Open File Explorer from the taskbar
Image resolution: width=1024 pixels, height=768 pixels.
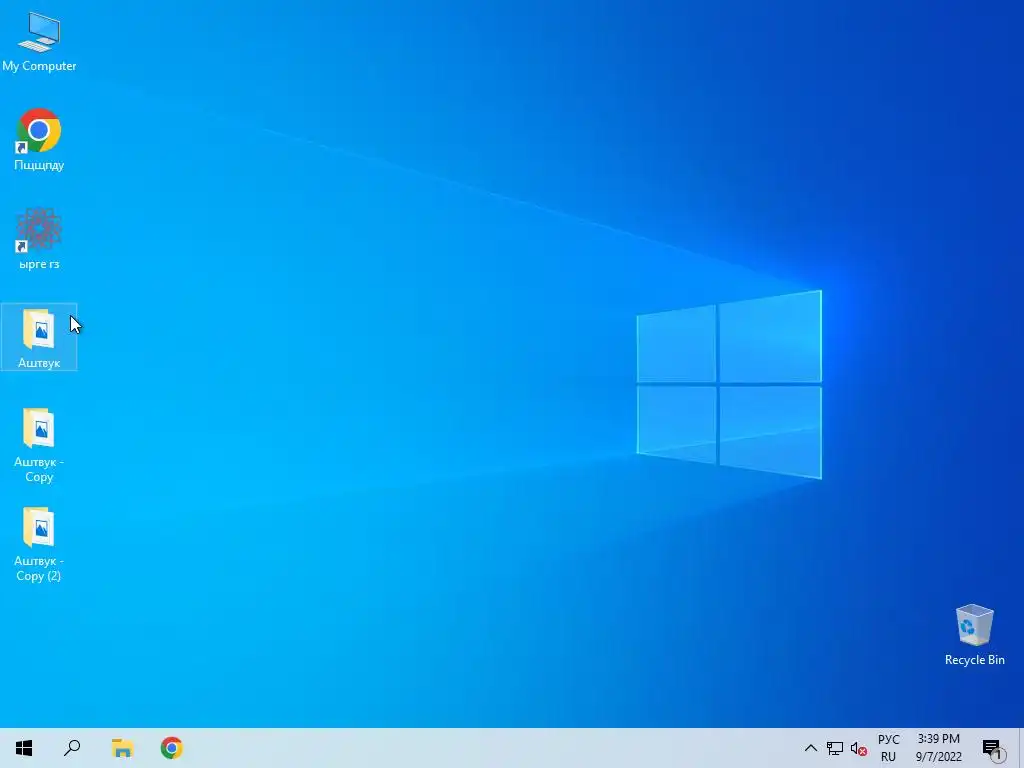pos(122,748)
